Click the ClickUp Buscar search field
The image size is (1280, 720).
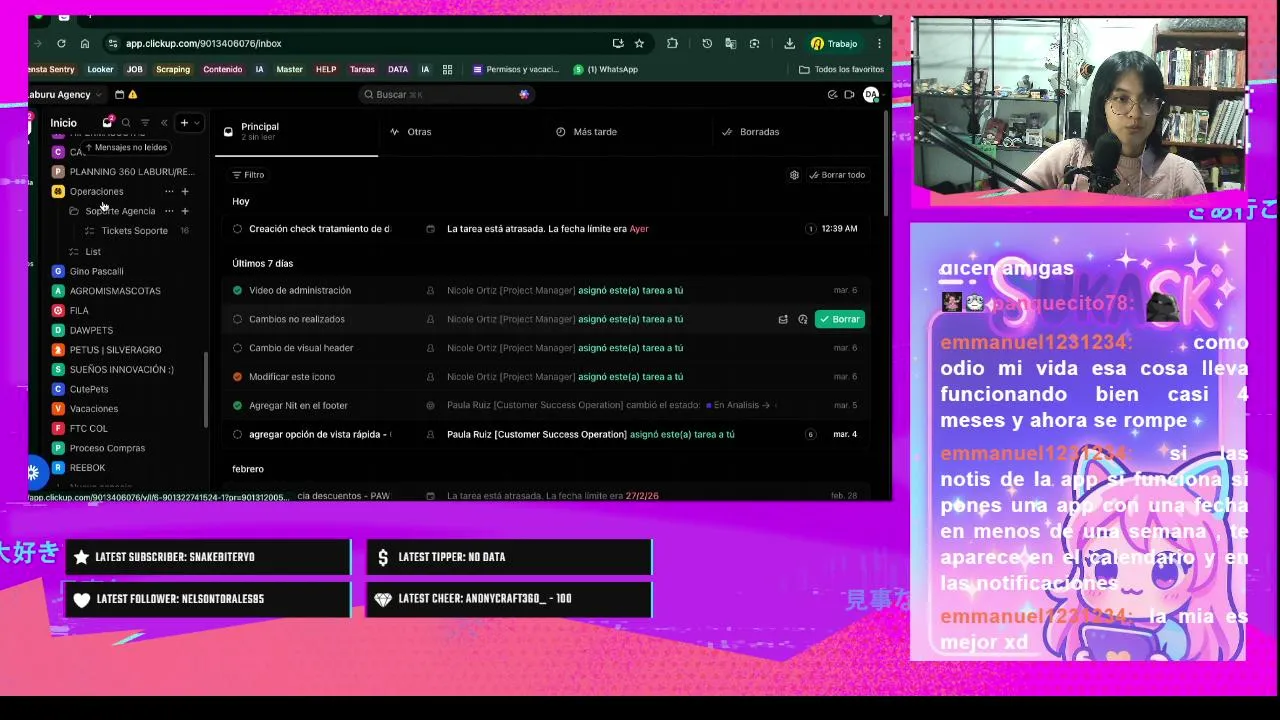(445, 94)
